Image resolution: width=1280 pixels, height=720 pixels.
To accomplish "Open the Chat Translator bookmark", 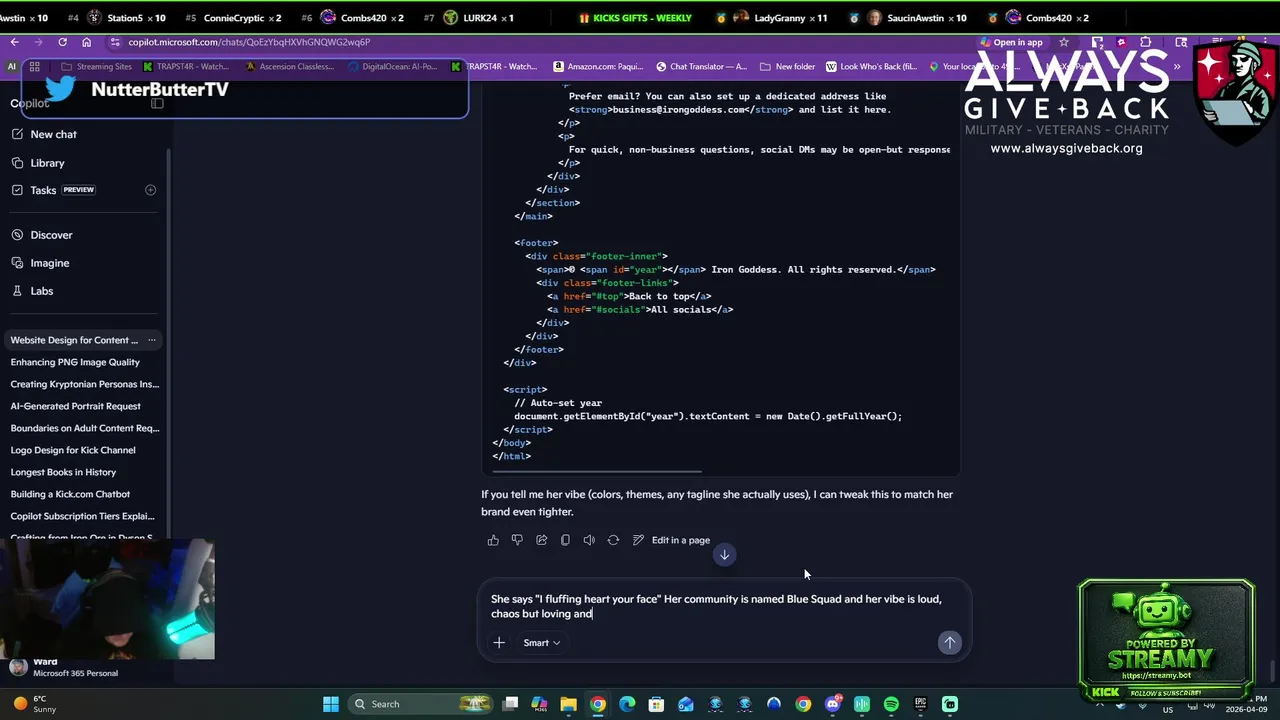I will coord(701,67).
